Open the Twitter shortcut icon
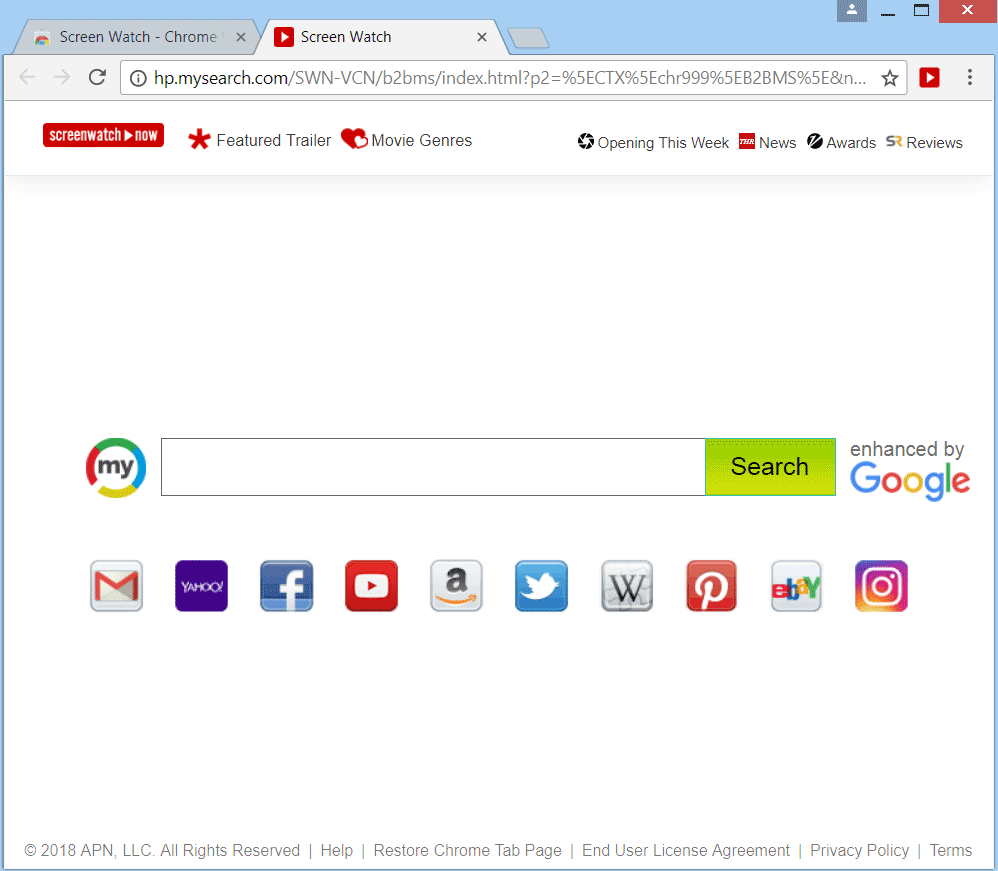The width and height of the screenshot is (998, 871). (542, 586)
